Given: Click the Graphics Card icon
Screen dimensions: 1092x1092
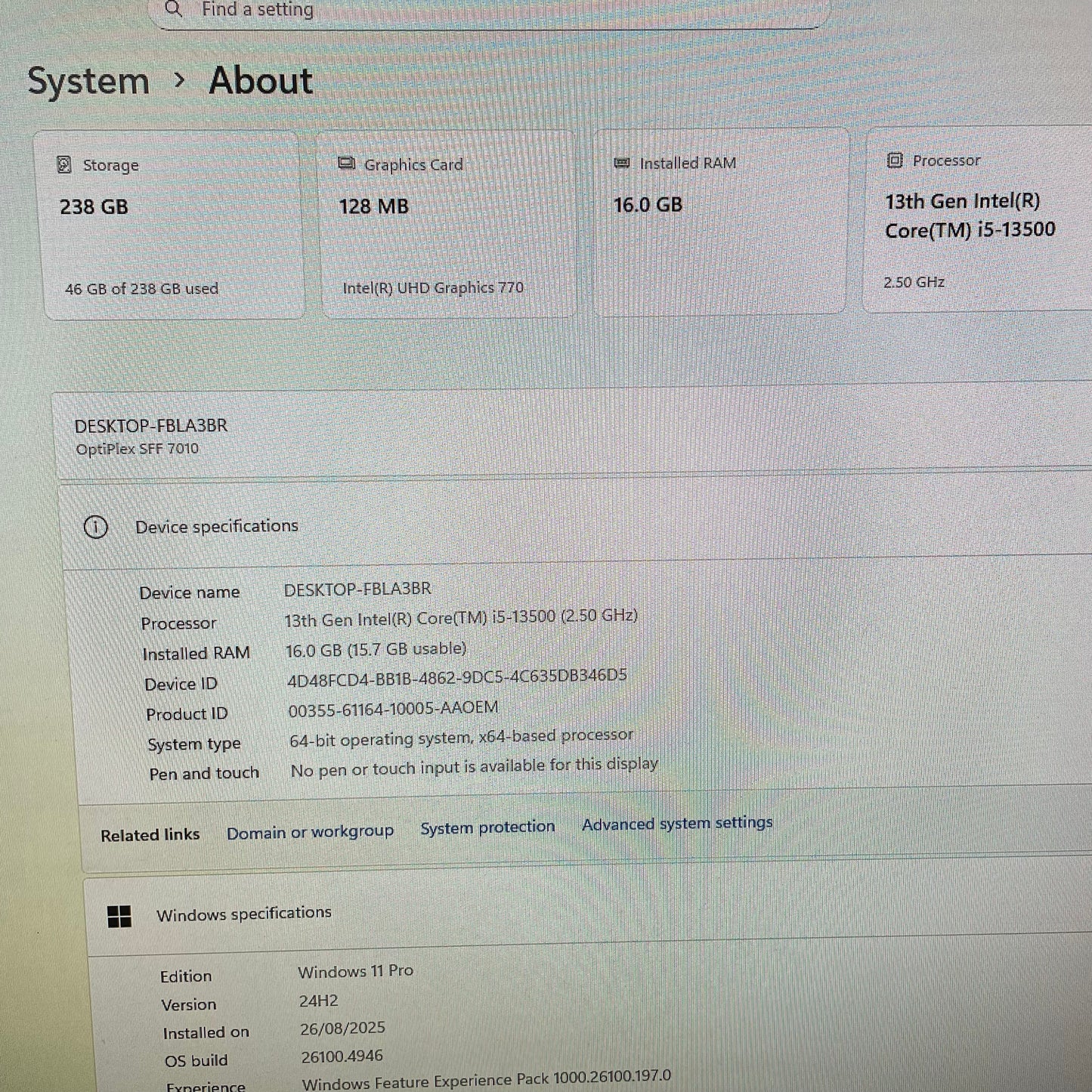Looking at the screenshot, I should (x=347, y=162).
